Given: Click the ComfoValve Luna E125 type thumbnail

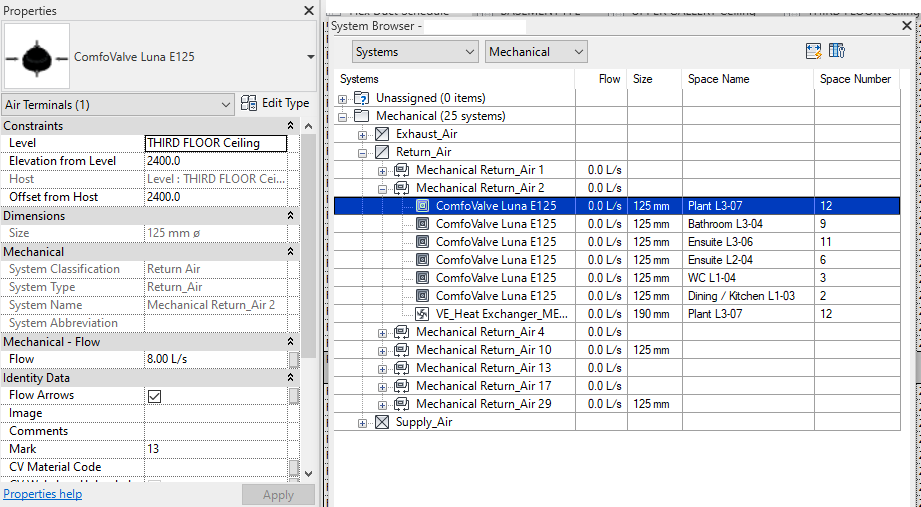Looking at the screenshot, I should 36,56.
